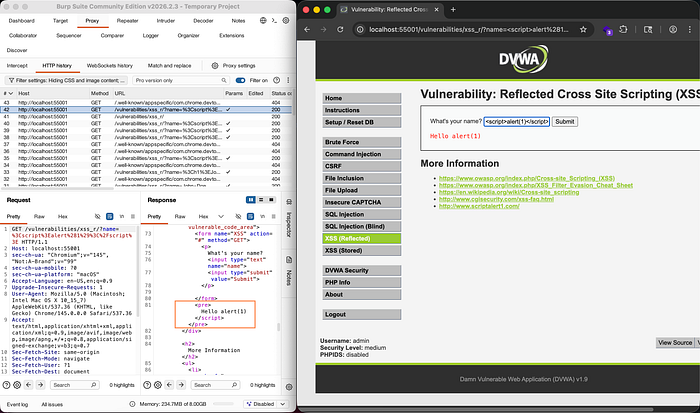Open the OWASP XSS Filter Evasion link
Image resolution: width=700 pixels, height=413 pixels.
[536, 185]
